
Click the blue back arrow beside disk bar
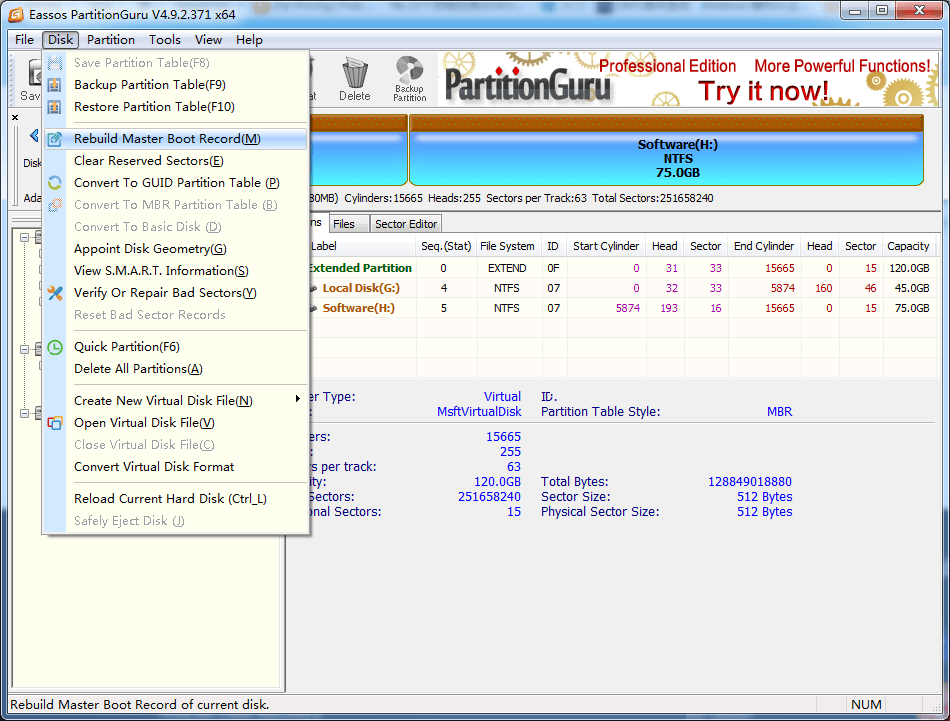click(34, 136)
